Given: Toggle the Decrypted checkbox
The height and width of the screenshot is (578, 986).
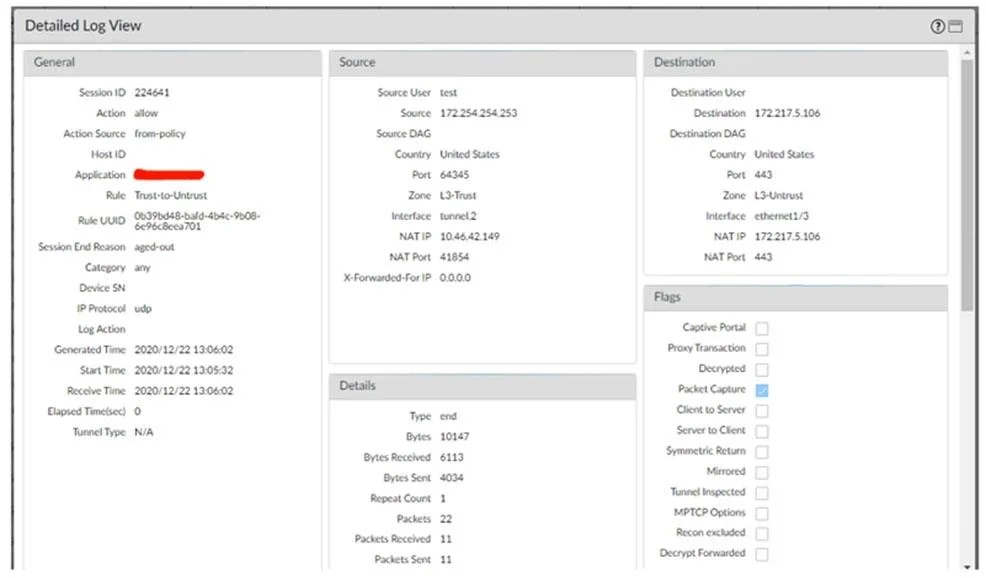Looking at the screenshot, I should click(x=762, y=369).
